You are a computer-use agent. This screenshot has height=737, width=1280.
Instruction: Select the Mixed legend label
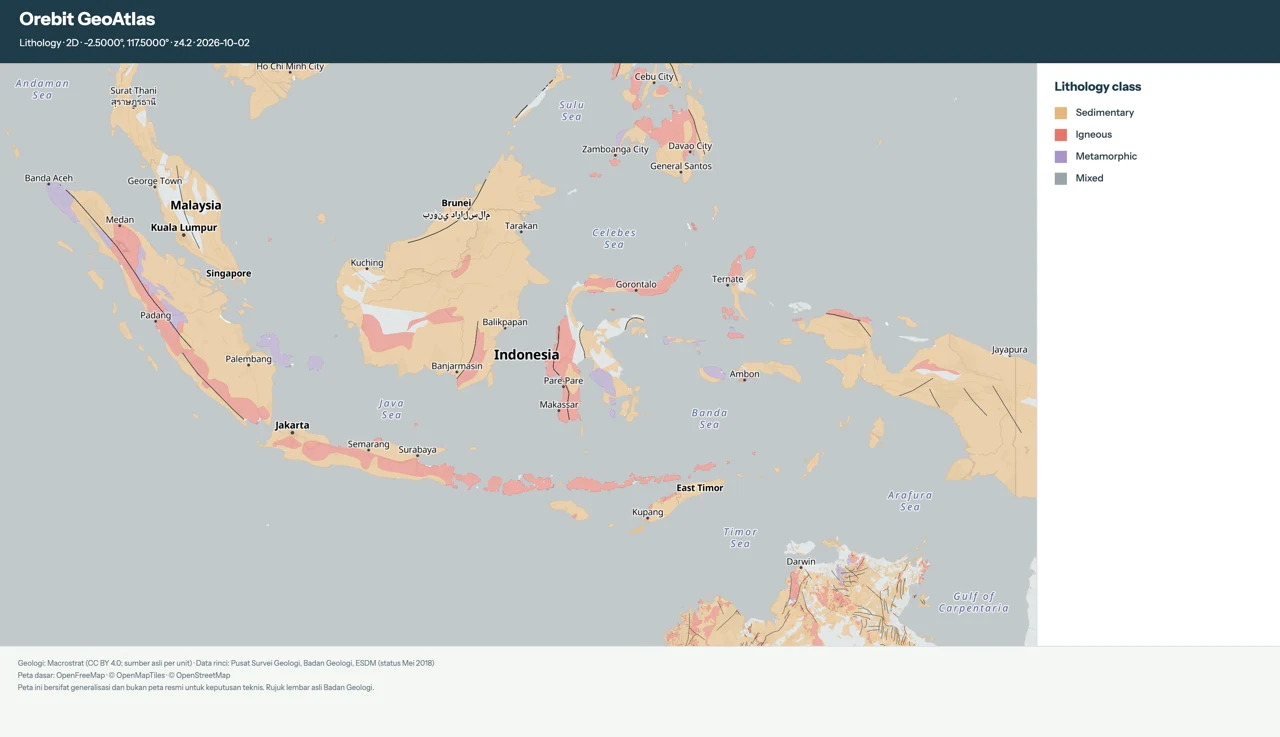click(x=1090, y=179)
